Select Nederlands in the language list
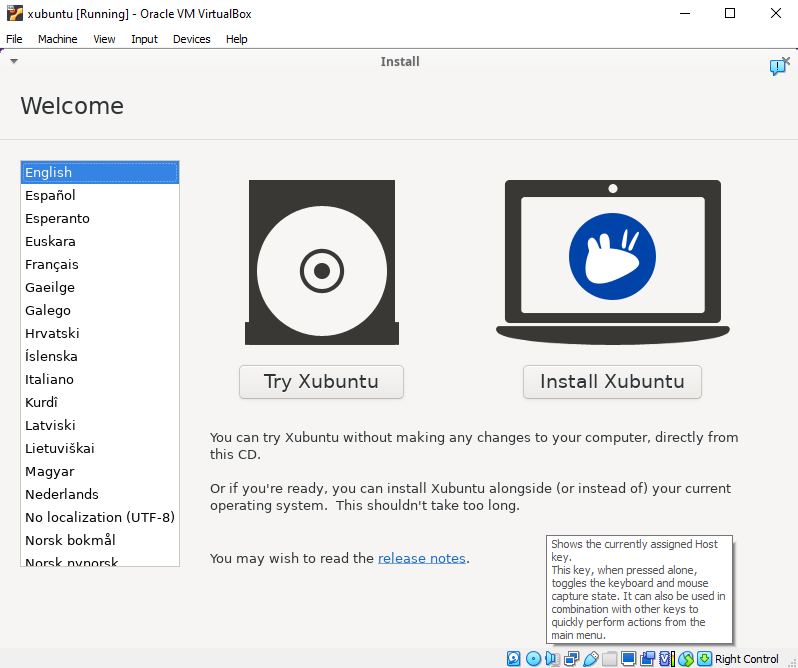The width and height of the screenshot is (798, 668). pos(100,494)
